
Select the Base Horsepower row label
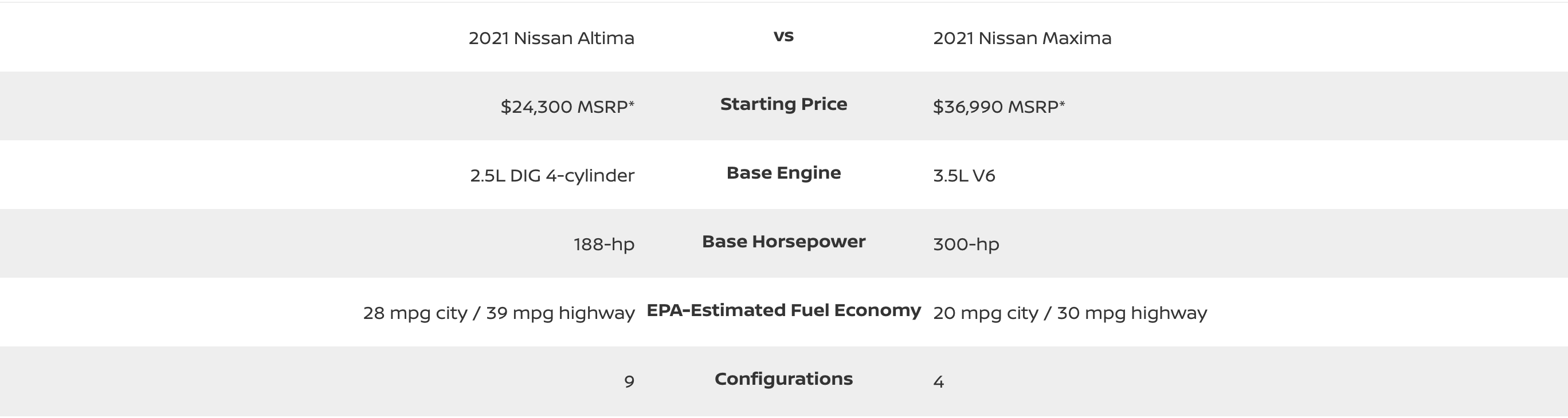coord(783,242)
